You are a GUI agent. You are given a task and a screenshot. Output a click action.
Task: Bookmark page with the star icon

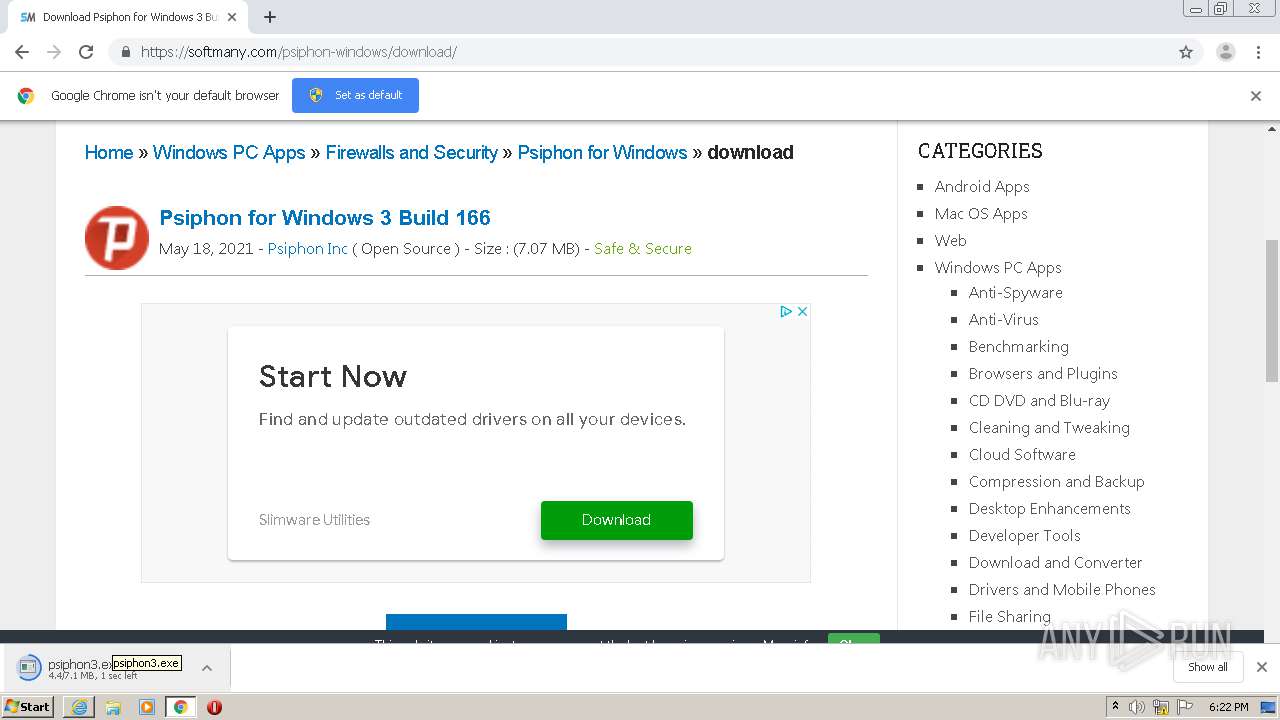click(1186, 52)
